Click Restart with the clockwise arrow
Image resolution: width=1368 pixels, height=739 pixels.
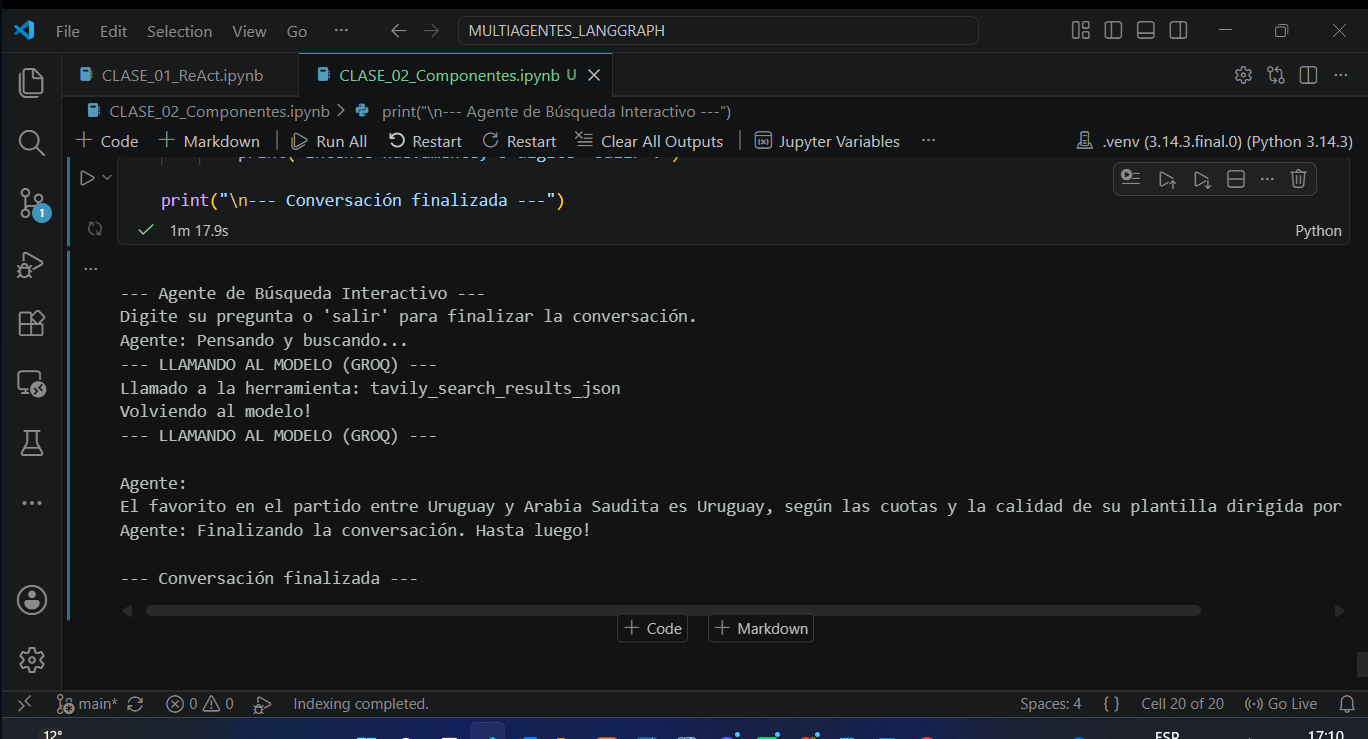pyautogui.click(x=519, y=141)
